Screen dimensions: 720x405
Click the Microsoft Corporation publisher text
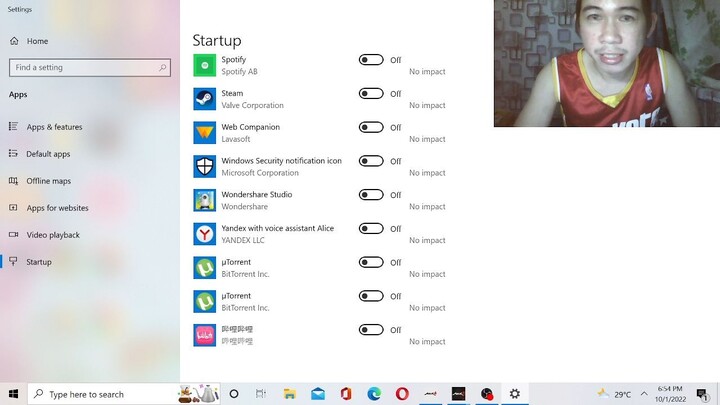pyautogui.click(x=260, y=173)
